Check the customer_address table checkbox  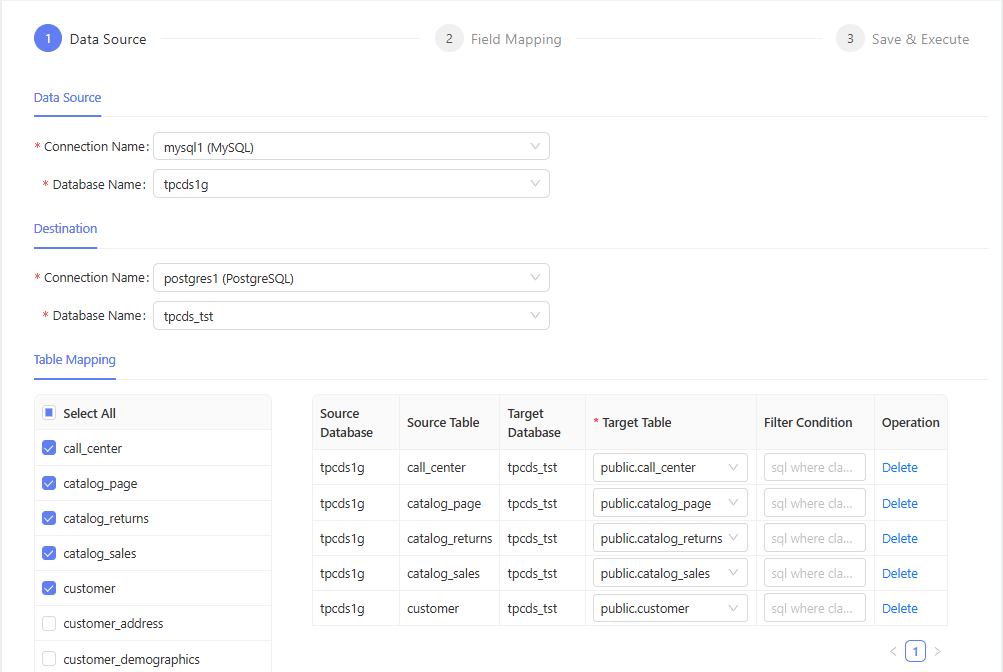pos(49,623)
